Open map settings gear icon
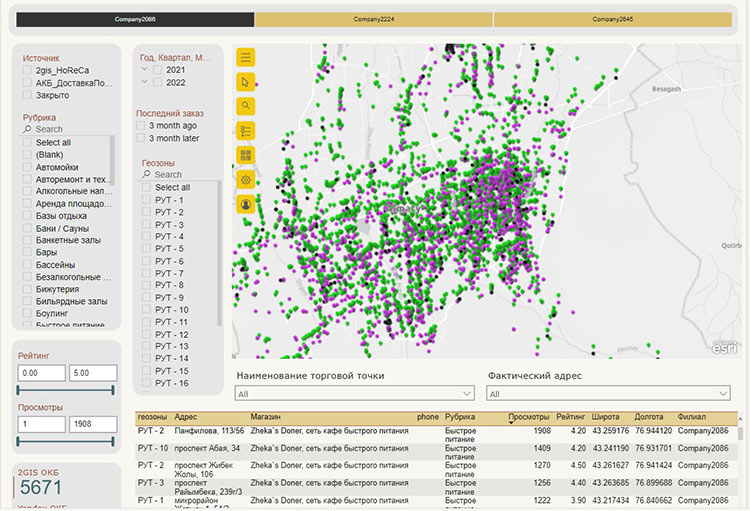750x511 pixels. pyautogui.click(x=246, y=179)
